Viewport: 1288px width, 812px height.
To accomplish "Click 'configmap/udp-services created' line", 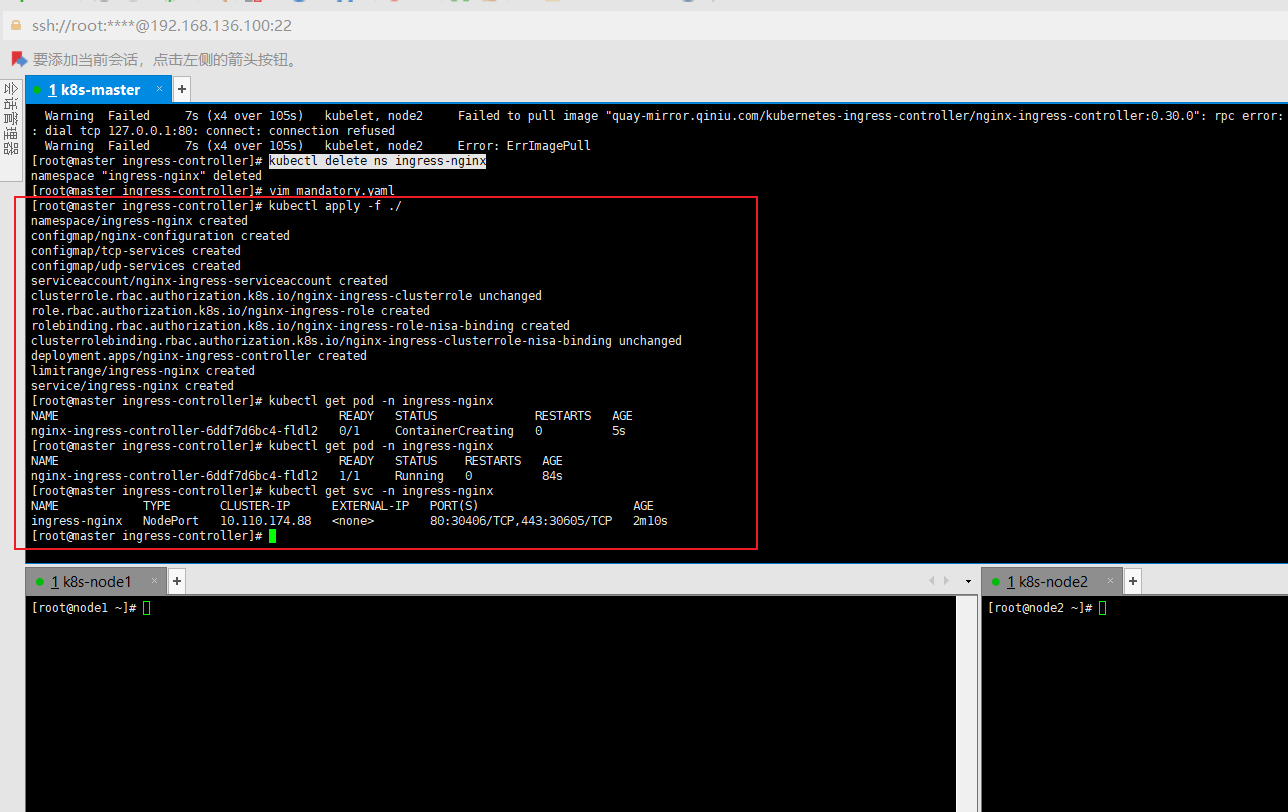I will (x=136, y=266).
